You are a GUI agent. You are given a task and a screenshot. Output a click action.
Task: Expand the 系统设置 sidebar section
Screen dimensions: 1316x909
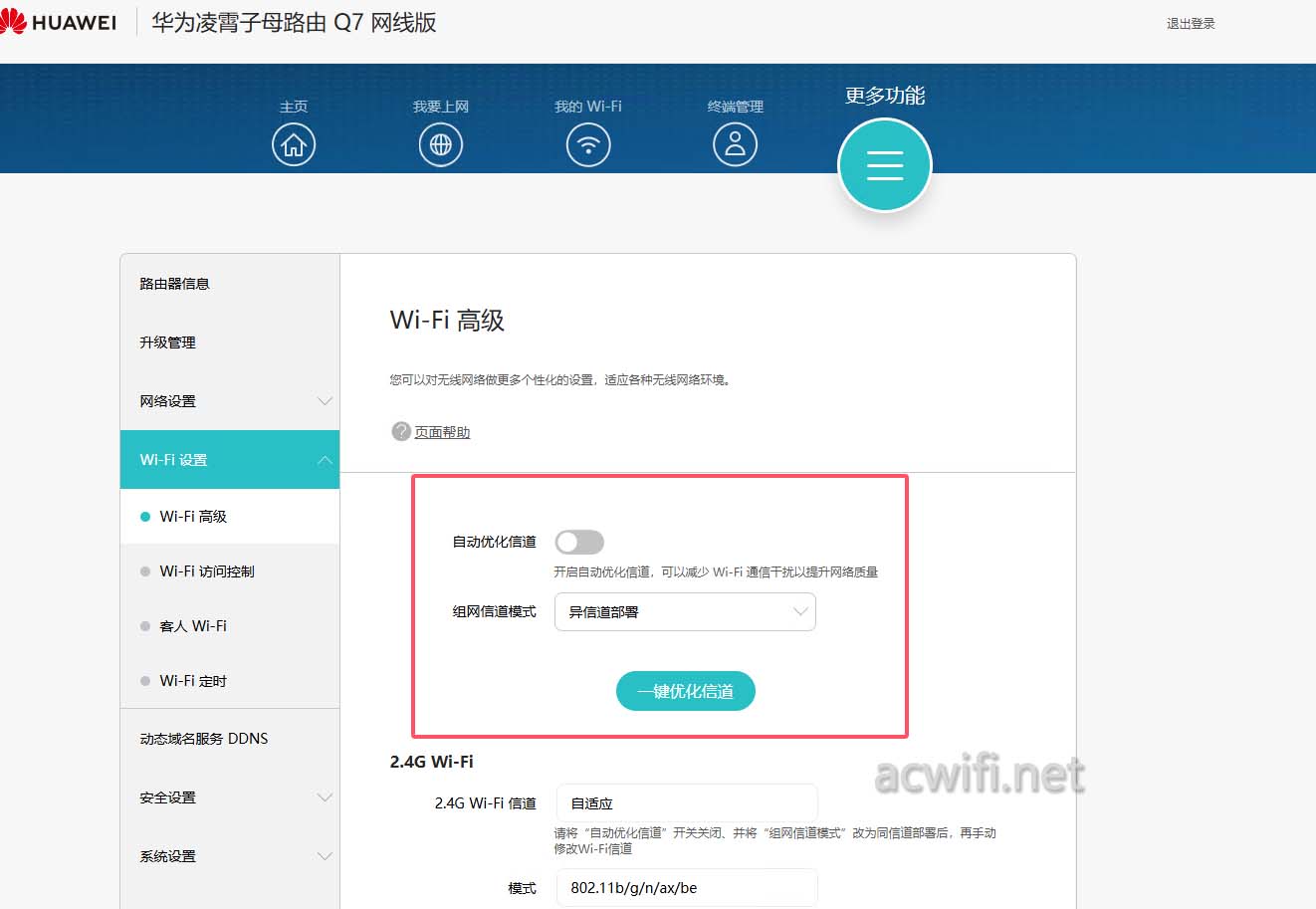pos(230,856)
